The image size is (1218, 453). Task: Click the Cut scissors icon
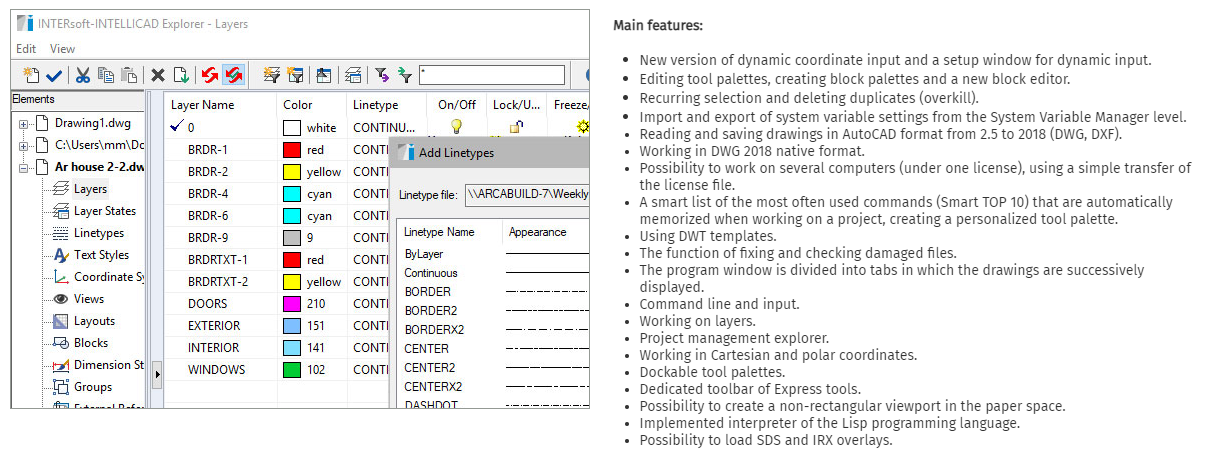[83, 75]
